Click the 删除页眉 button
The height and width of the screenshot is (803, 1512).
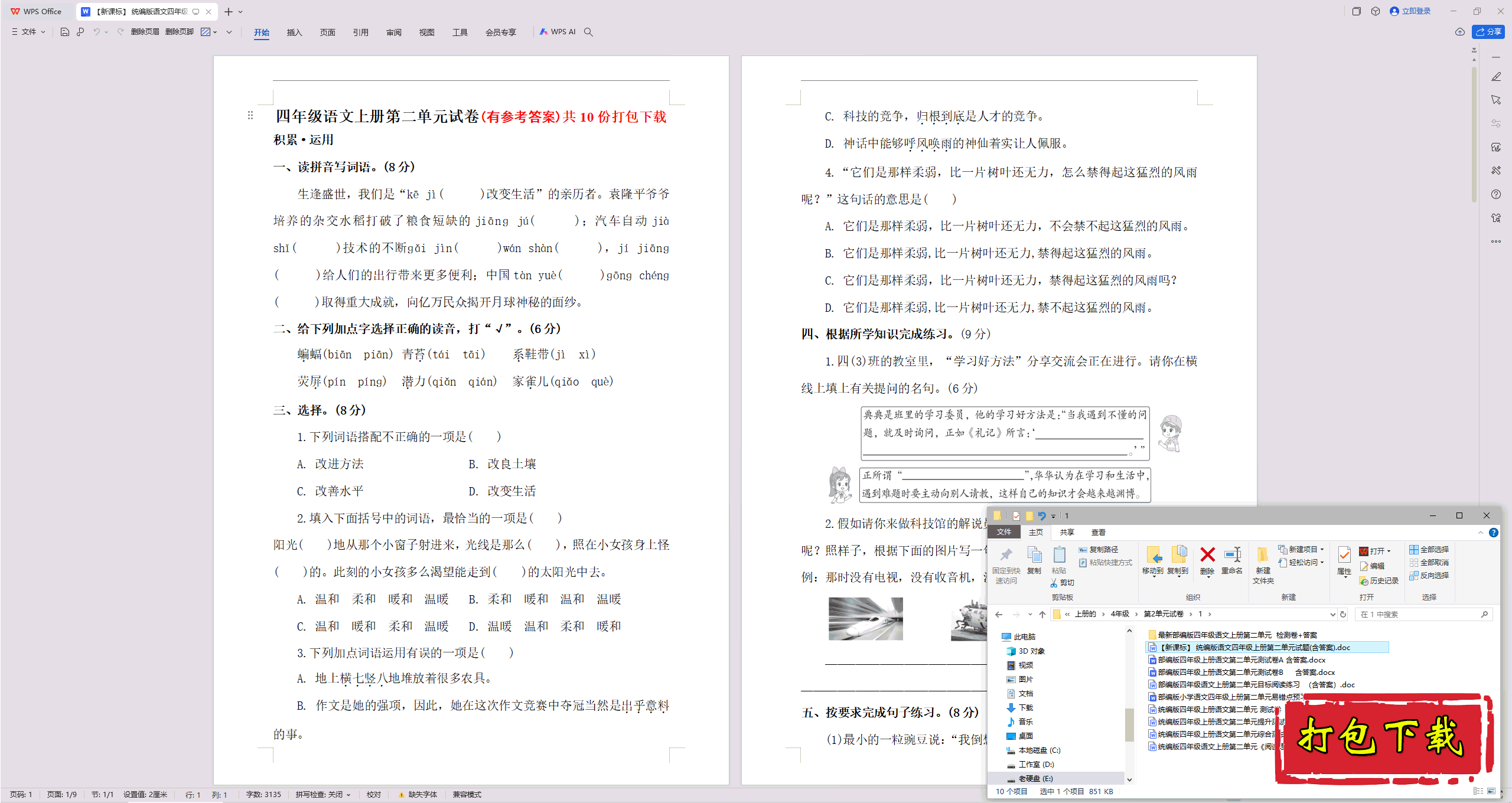pos(145,32)
